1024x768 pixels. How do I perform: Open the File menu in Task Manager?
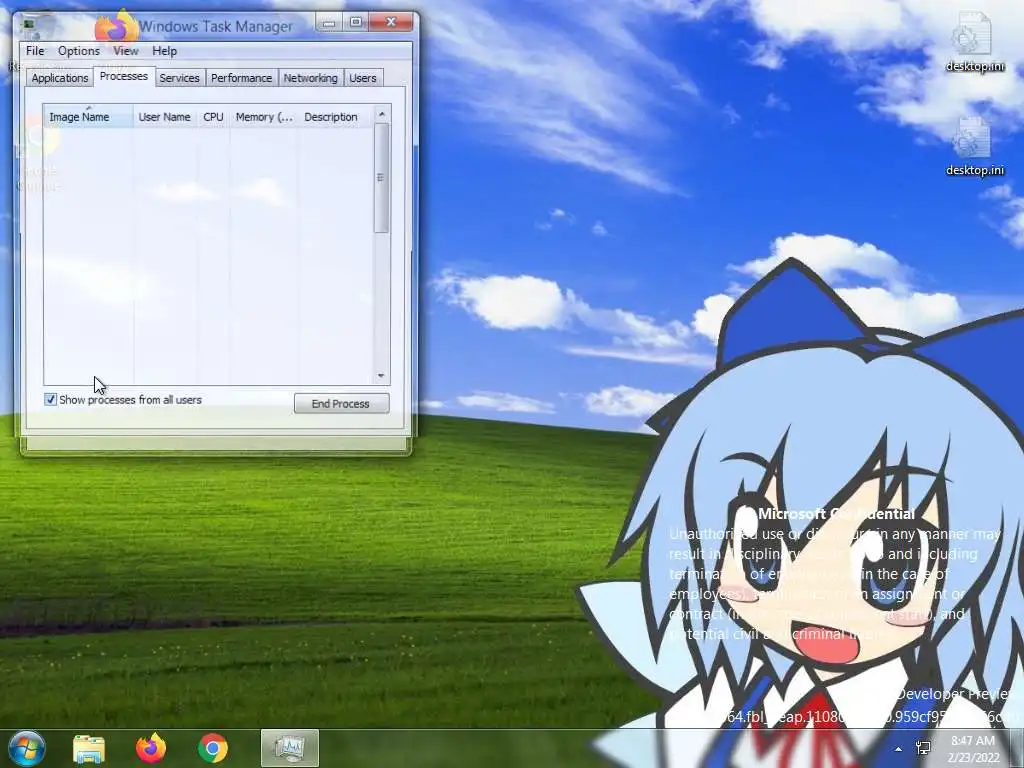[x=35, y=51]
